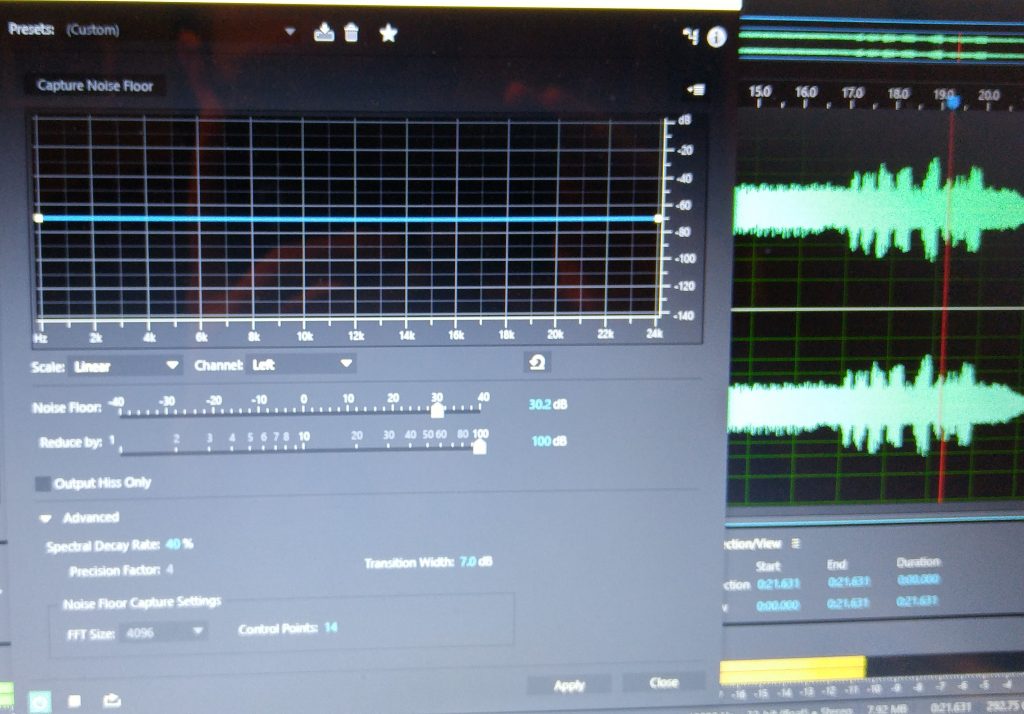Delete the preset with the trash icon
Screen dimensions: 1024x714
[x=351, y=32]
